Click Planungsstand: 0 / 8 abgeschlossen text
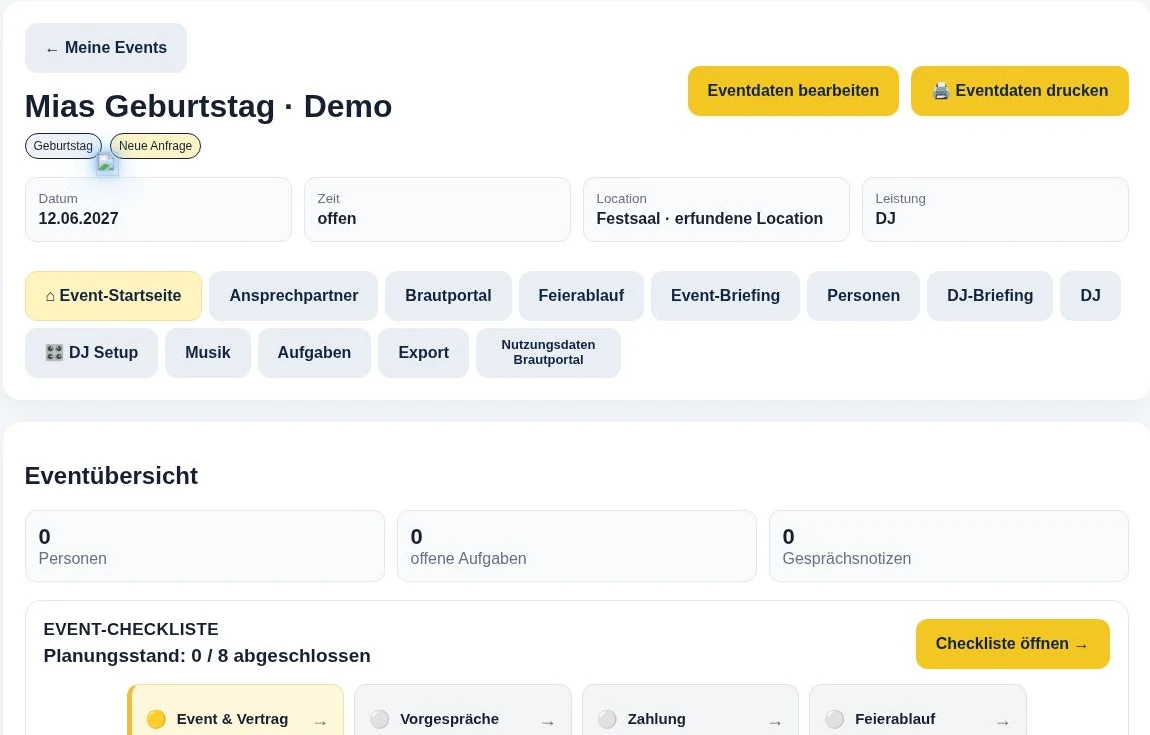1150x735 pixels. pyautogui.click(x=207, y=656)
